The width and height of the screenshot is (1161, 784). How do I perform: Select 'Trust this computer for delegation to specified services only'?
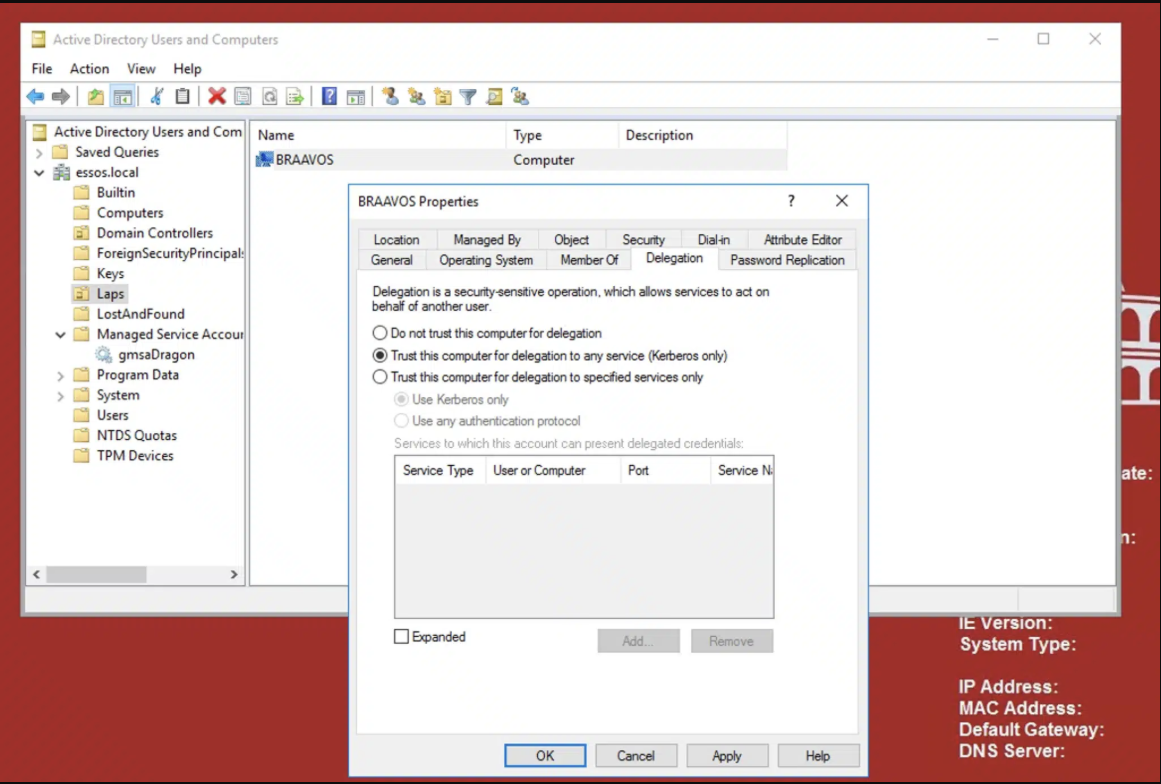pyautogui.click(x=380, y=377)
